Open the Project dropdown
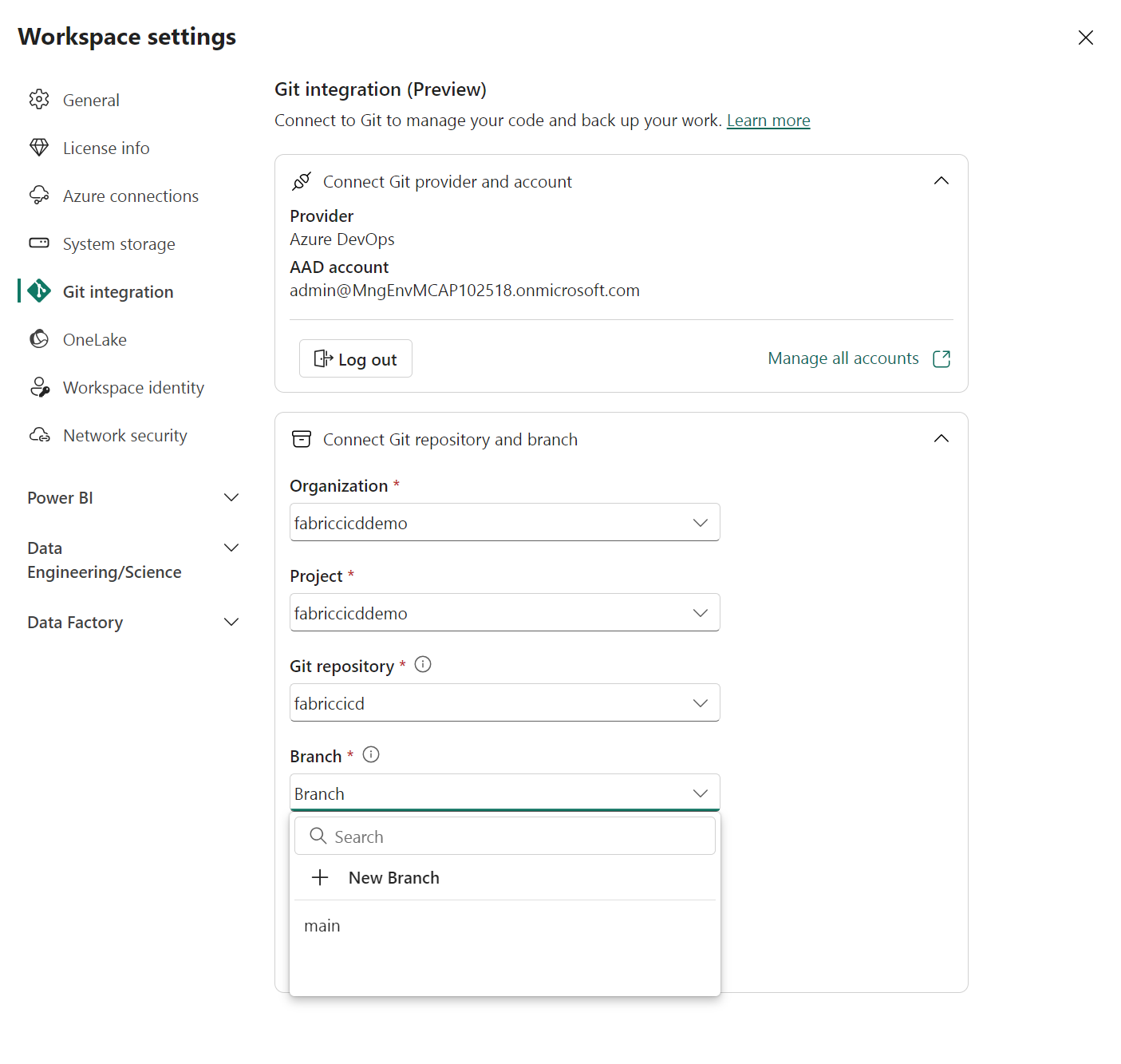This screenshot has width=1121, height=1064. (x=504, y=613)
